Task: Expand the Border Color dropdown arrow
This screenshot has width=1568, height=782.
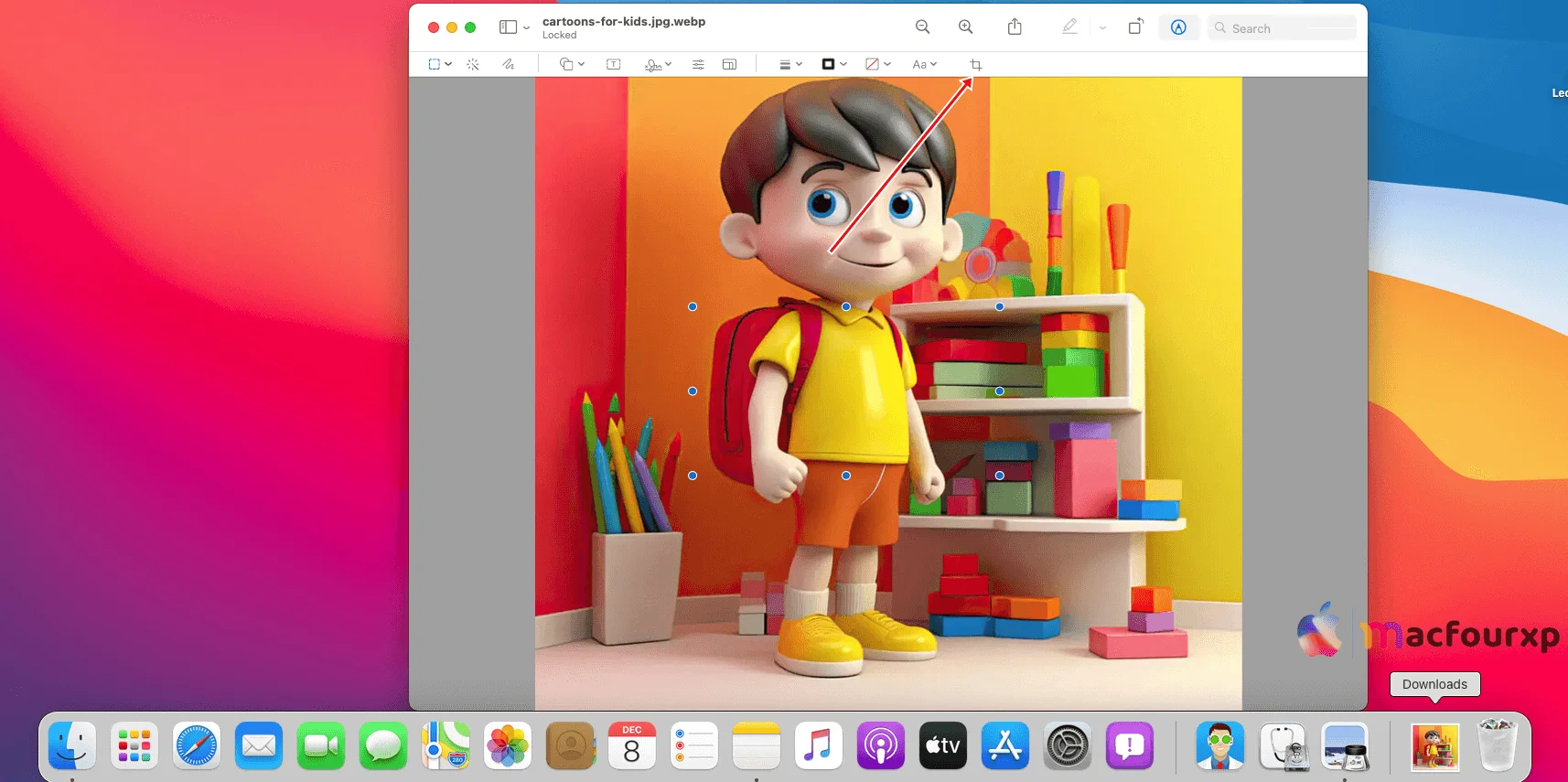Action: point(843,64)
